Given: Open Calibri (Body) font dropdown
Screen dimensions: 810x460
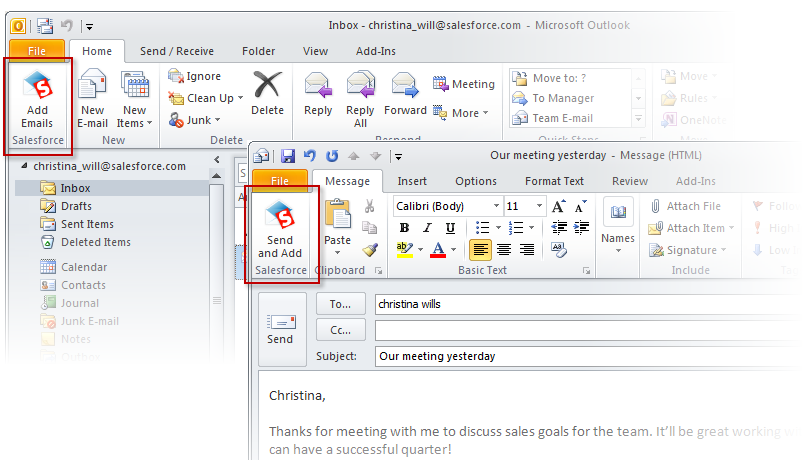Looking at the screenshot, I should click(496, 206).
